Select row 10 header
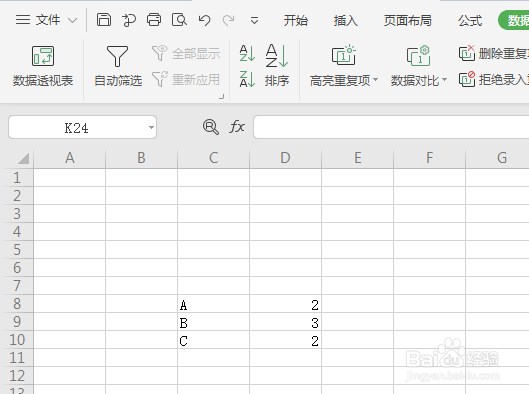This screenshot has height=394, width=529. click(x=17, y=340)
